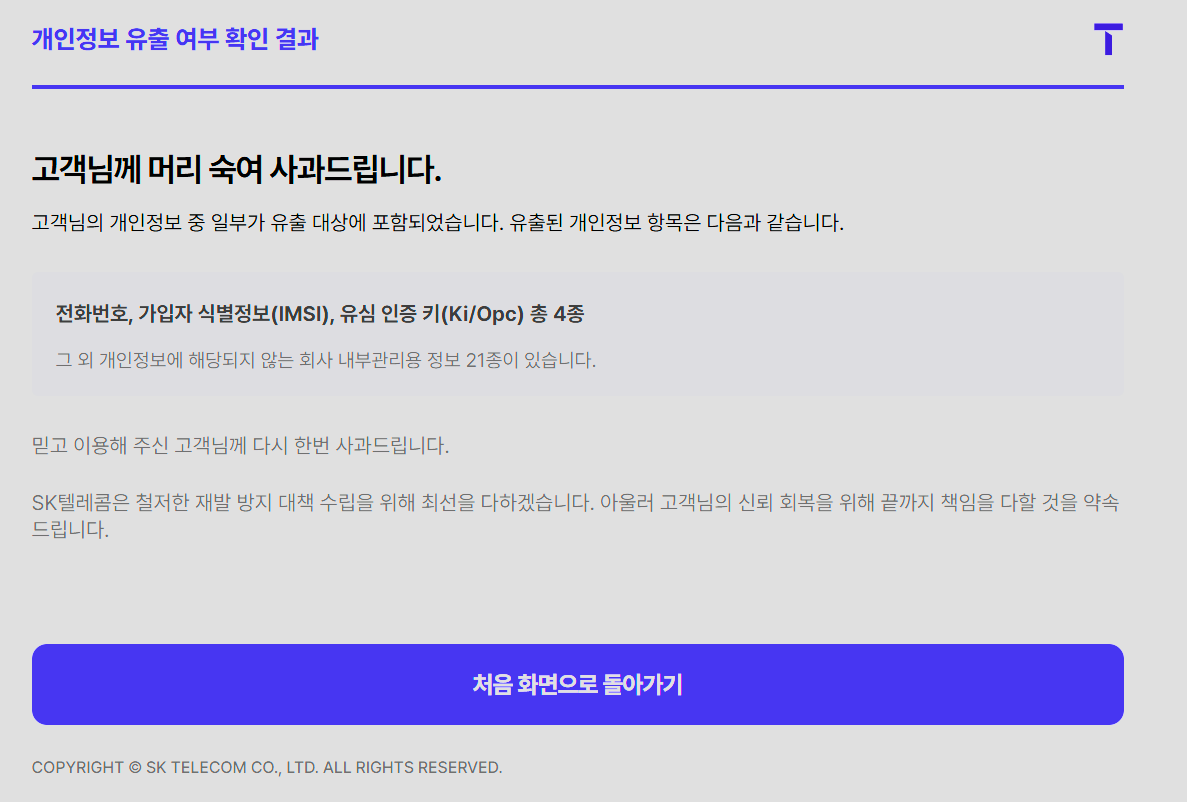The image size is (1187, 802).
Task: Click the SK Telecom T logo
Action: point(1108,39)
